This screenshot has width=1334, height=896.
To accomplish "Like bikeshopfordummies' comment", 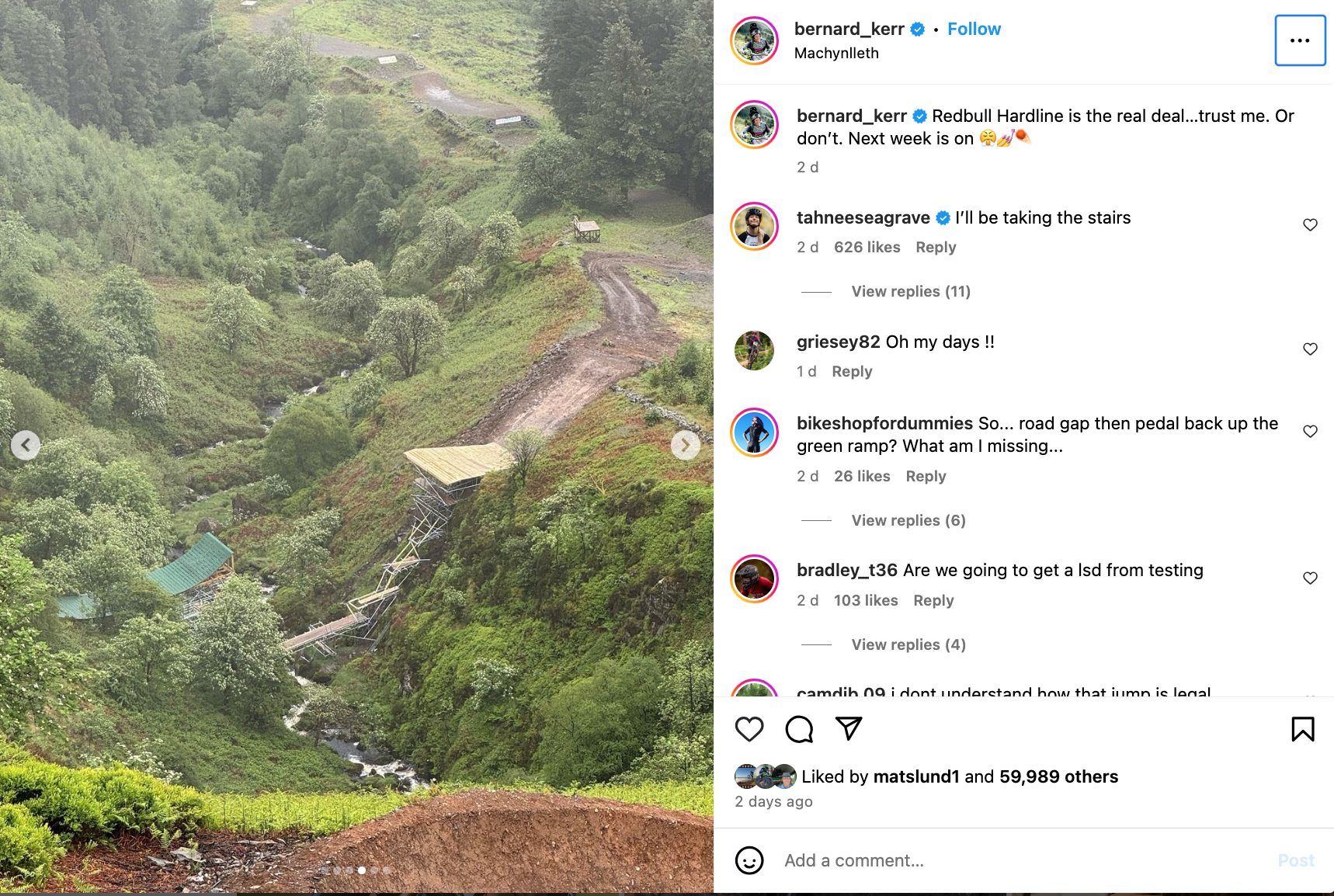I will (x=1310, y=432).
